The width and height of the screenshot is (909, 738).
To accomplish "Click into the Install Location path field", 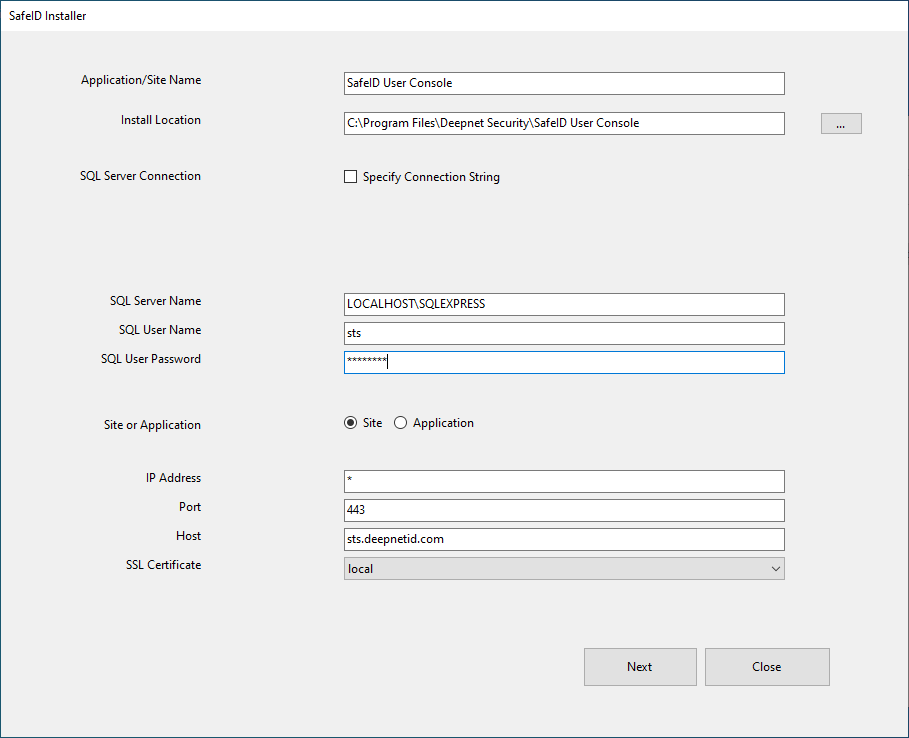I will tap(563, 123).
